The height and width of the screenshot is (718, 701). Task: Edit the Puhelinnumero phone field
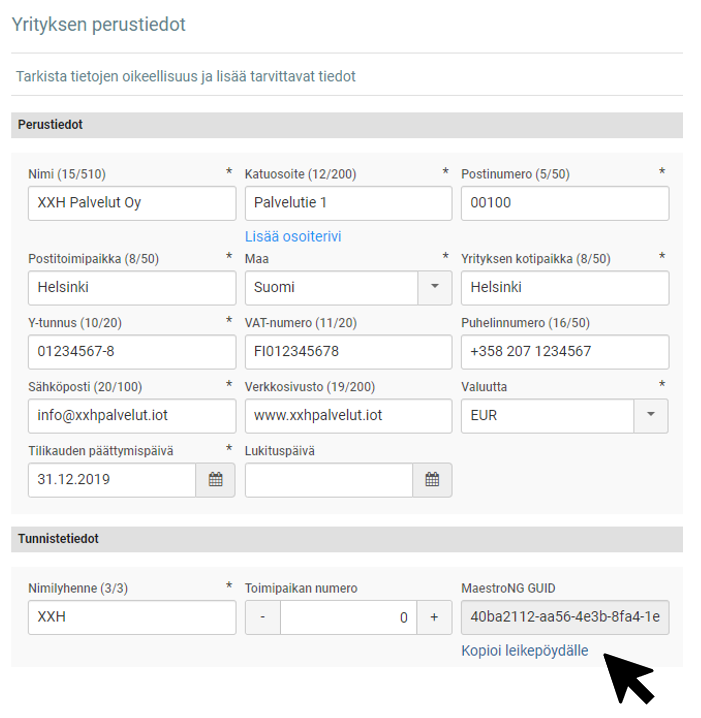coord(565,352)
